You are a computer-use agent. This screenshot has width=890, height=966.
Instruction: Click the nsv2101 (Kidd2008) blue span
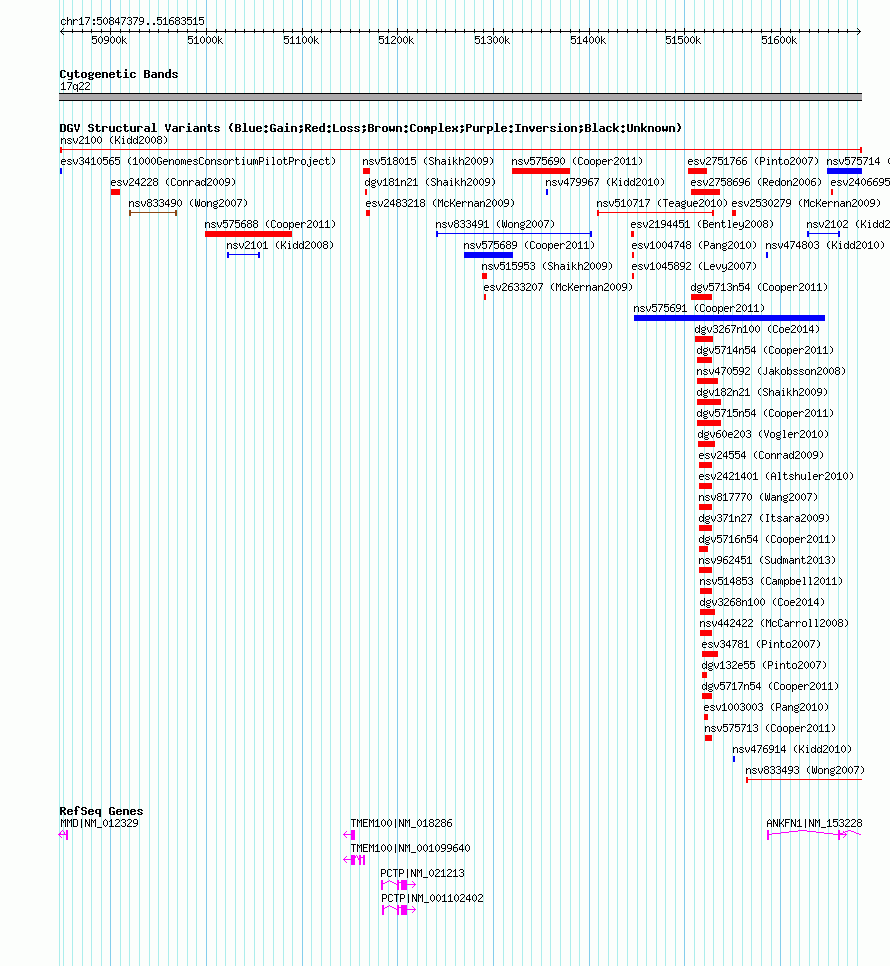(243, 255)
